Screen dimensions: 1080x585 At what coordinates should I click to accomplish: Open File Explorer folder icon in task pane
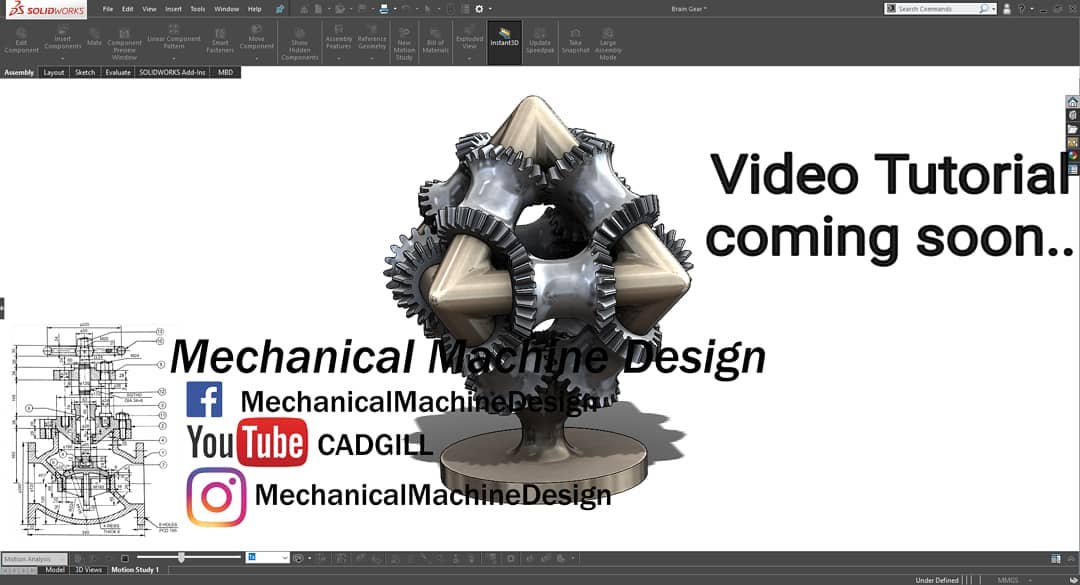pos(1072,129)
